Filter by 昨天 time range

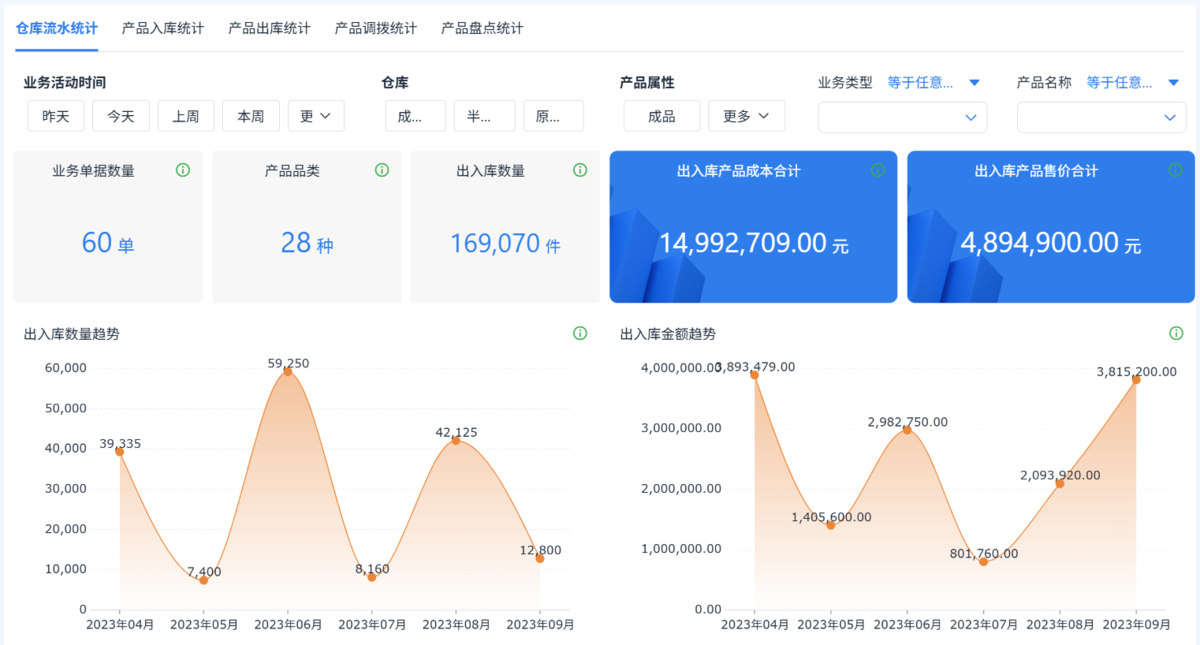pos(56,116)
